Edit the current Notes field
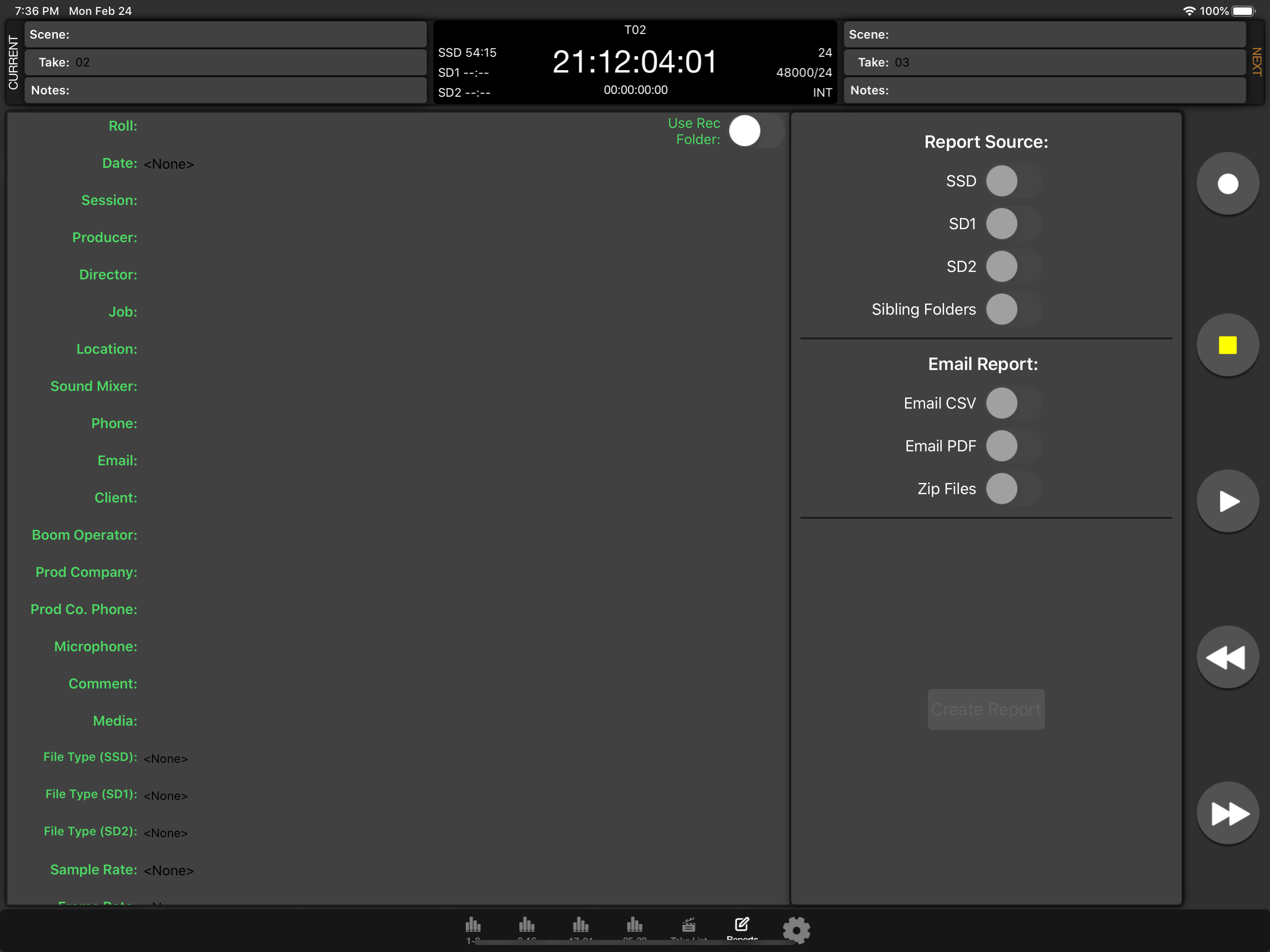1270x952 pixels. click(x=225, y=90)
